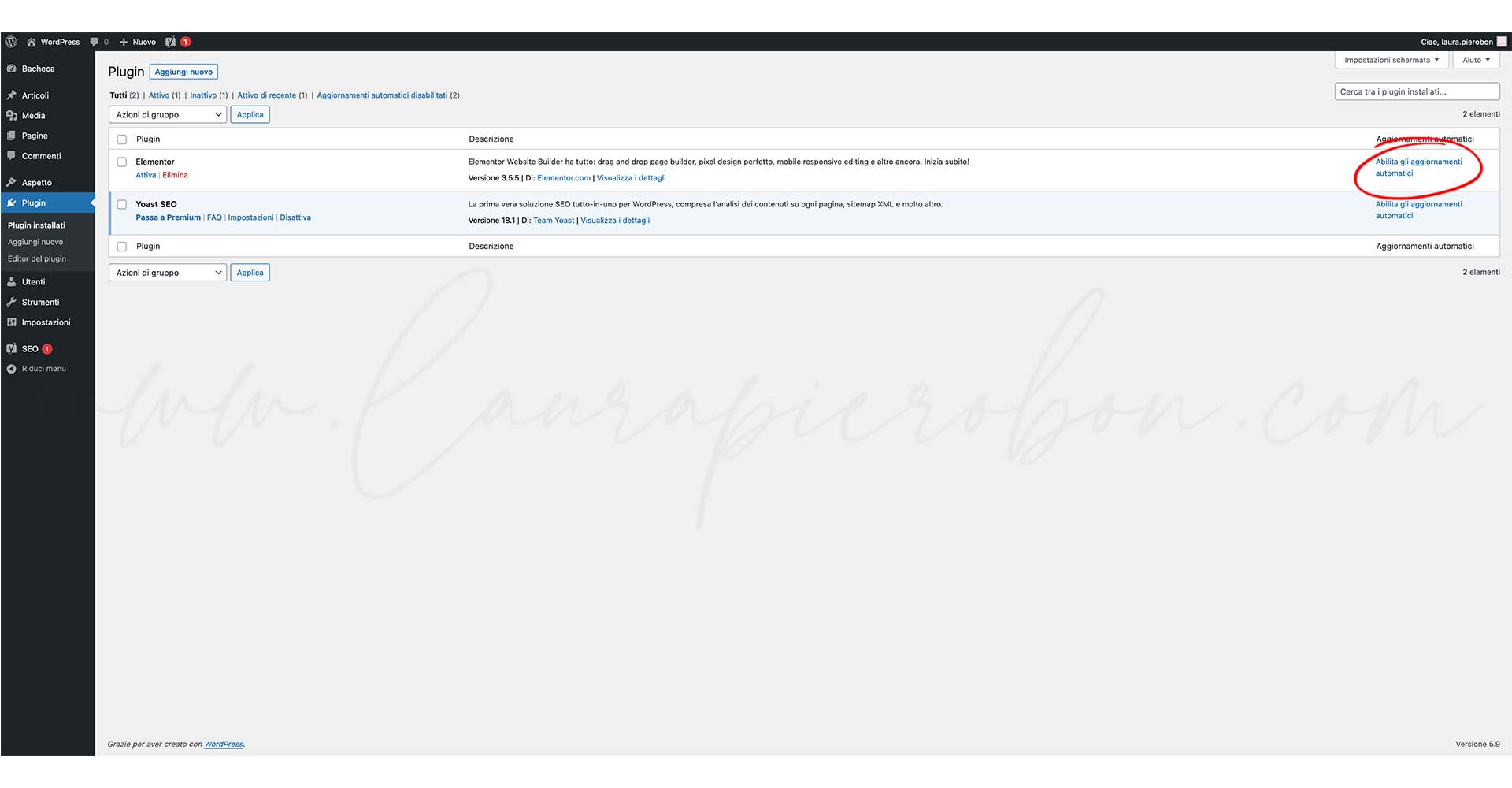
Task: Click the red notification badge in admin bar
Action: point(186,42)
